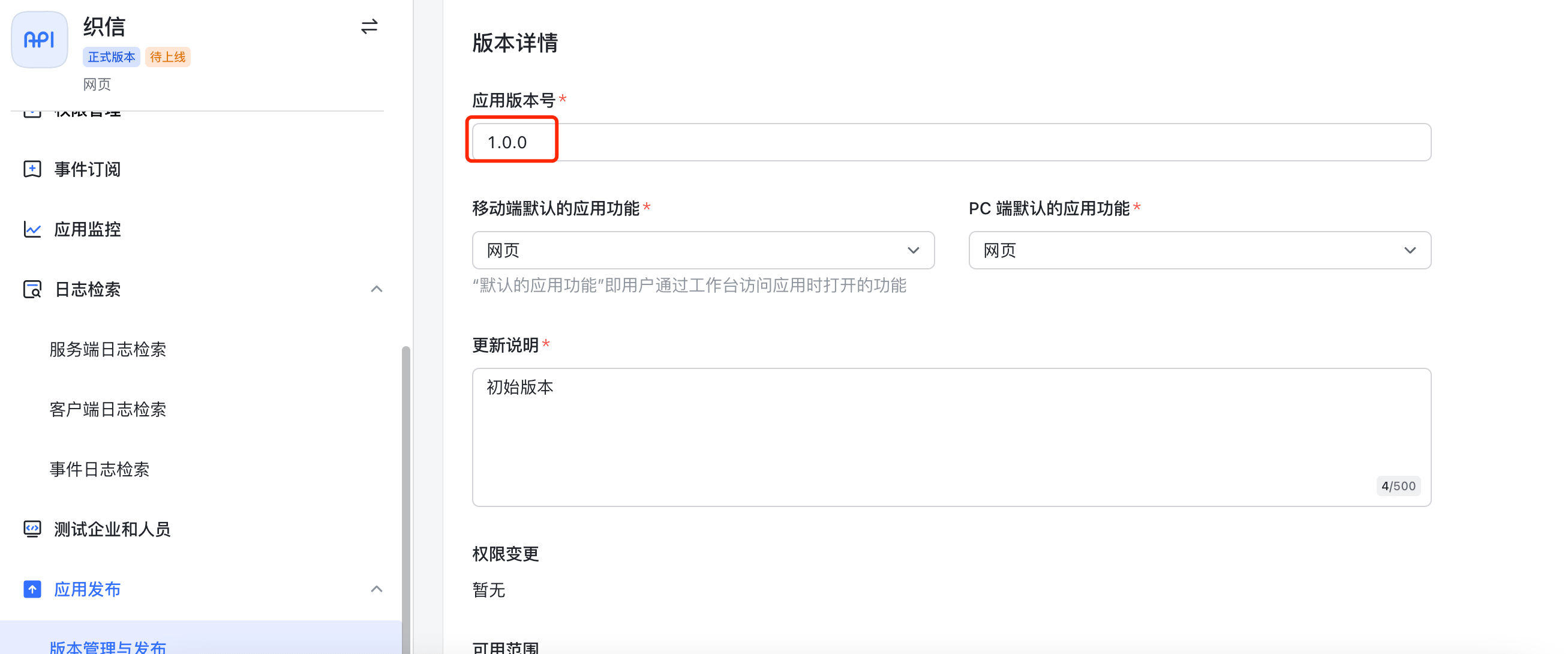Select 事件日志检索 in the sidebar
This screenshot has height=654, width=1568.
[99, 469]
